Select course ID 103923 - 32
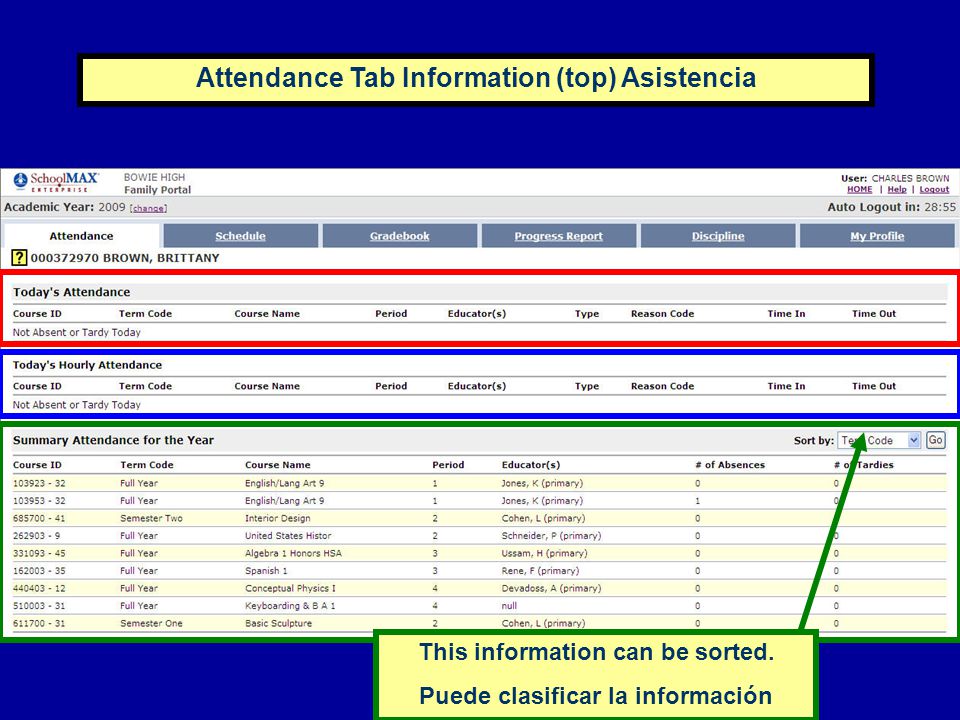The height and width of the screenshot is (720, 960). coord(39,483)
